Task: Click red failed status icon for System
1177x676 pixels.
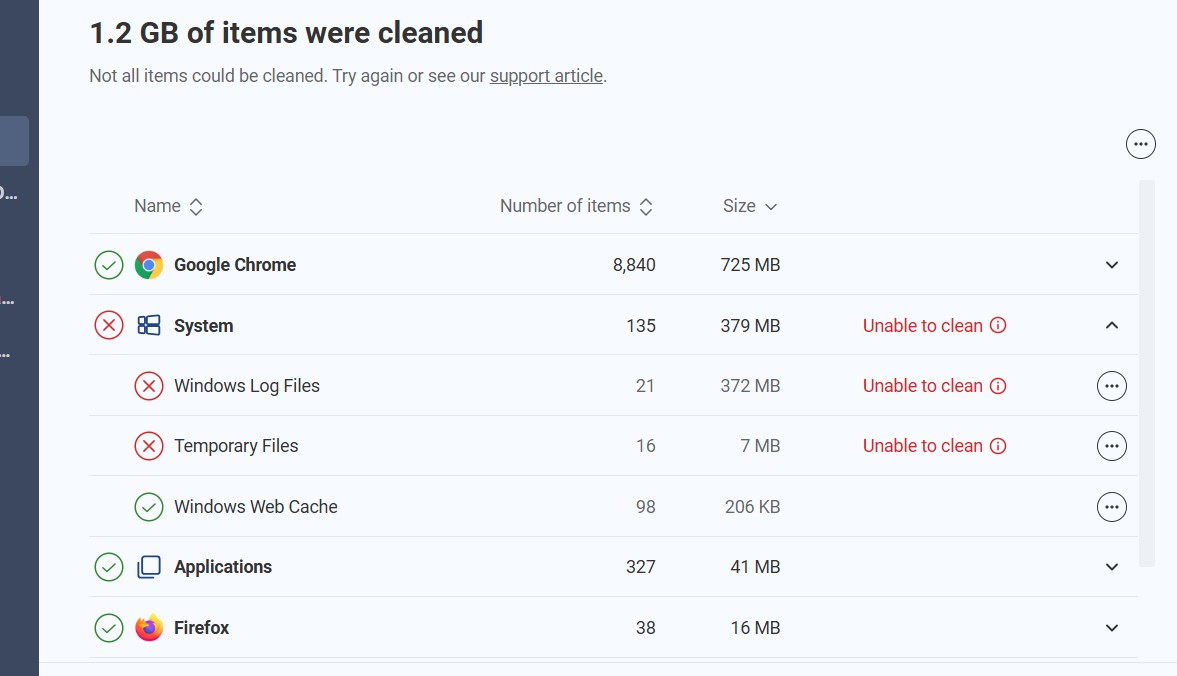Action: click(109, 325)
